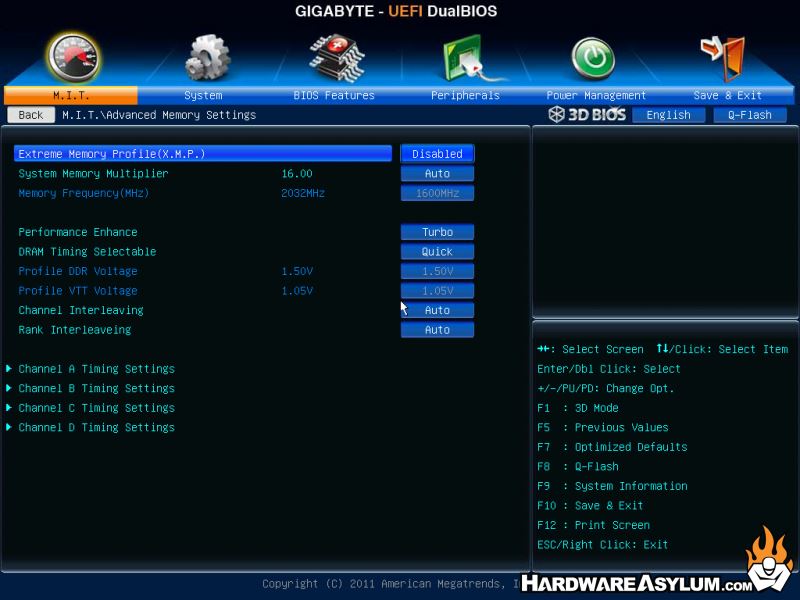
Task: Open the BIOS Features tab
Action: (x=334, y=95)
